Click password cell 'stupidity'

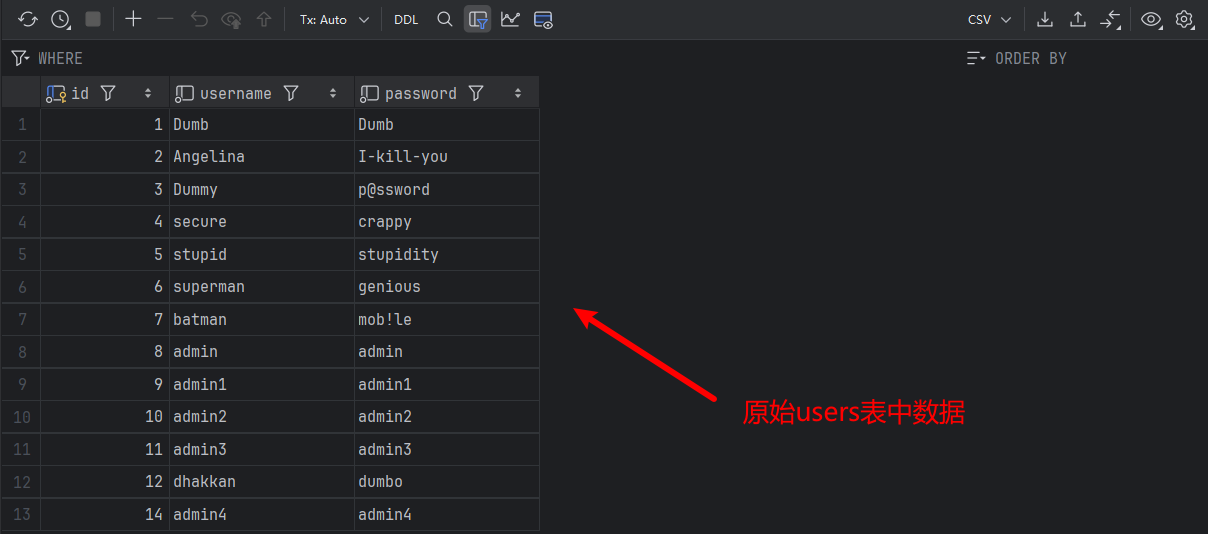447,254
